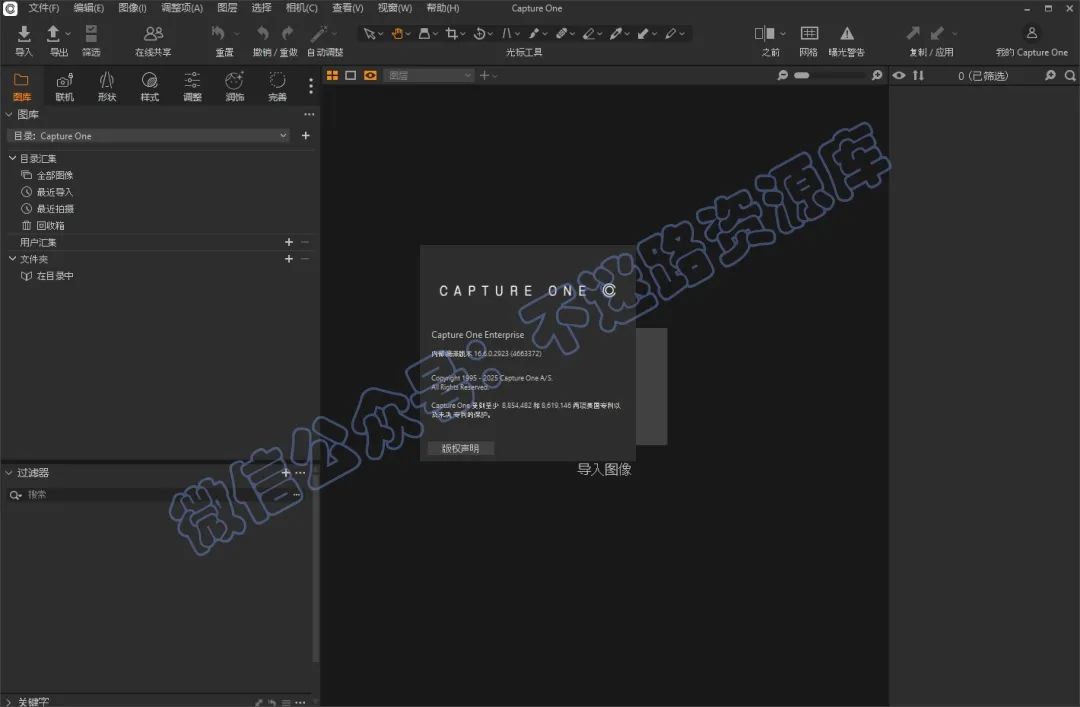Viewport: 1080px width, 707px height.
Task: Select the Rotate/Straighten cursor tool
Action: pos(479,33)
